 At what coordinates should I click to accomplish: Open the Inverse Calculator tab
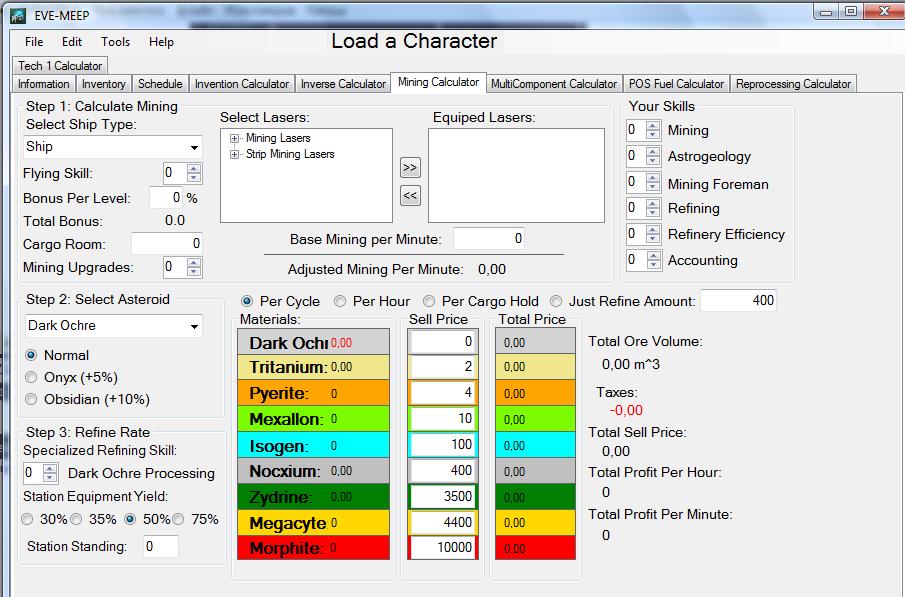coord(343,84)
